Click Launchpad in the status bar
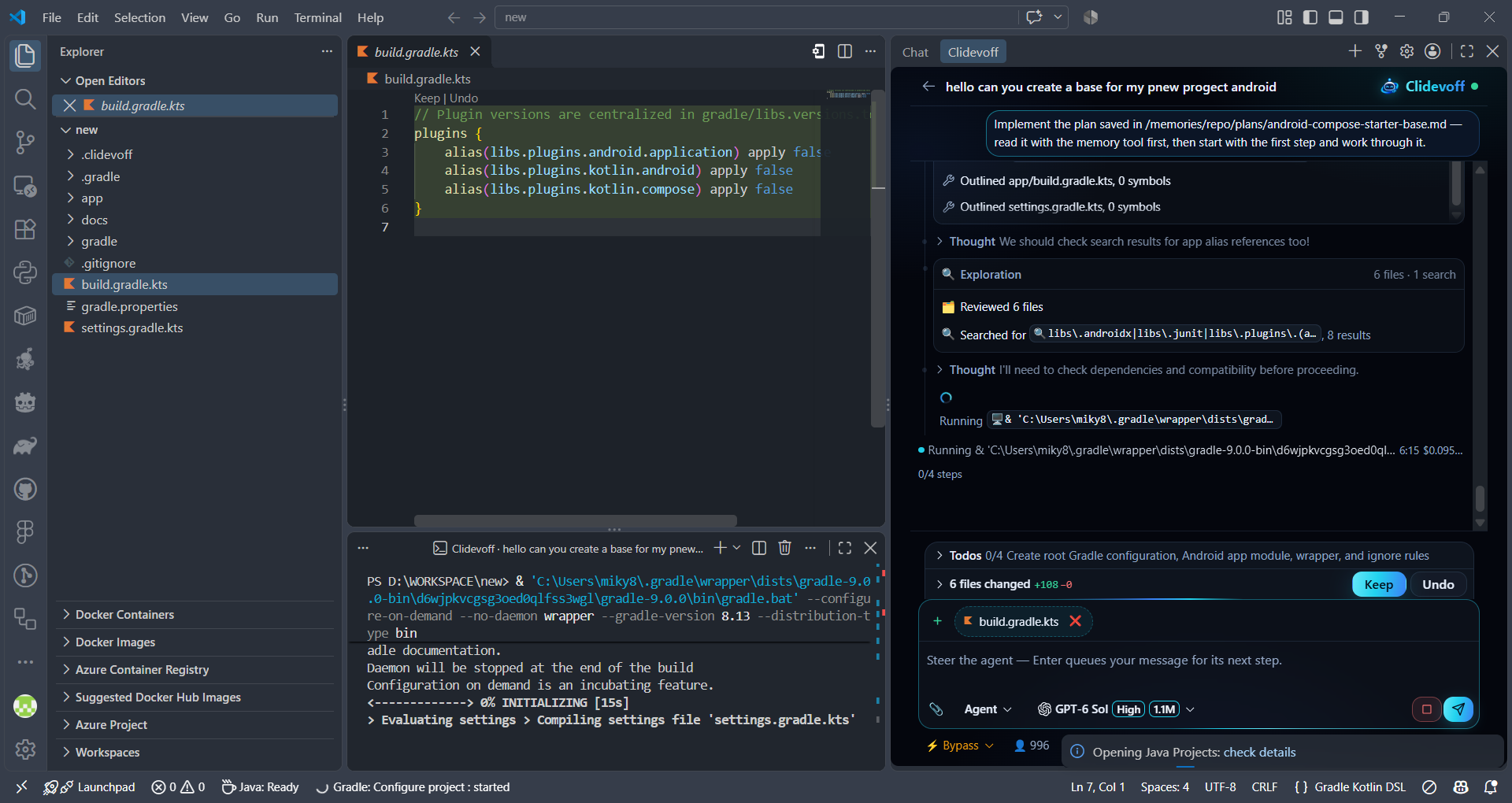Viewport: 1512px width, 803px height. point(89,786)
